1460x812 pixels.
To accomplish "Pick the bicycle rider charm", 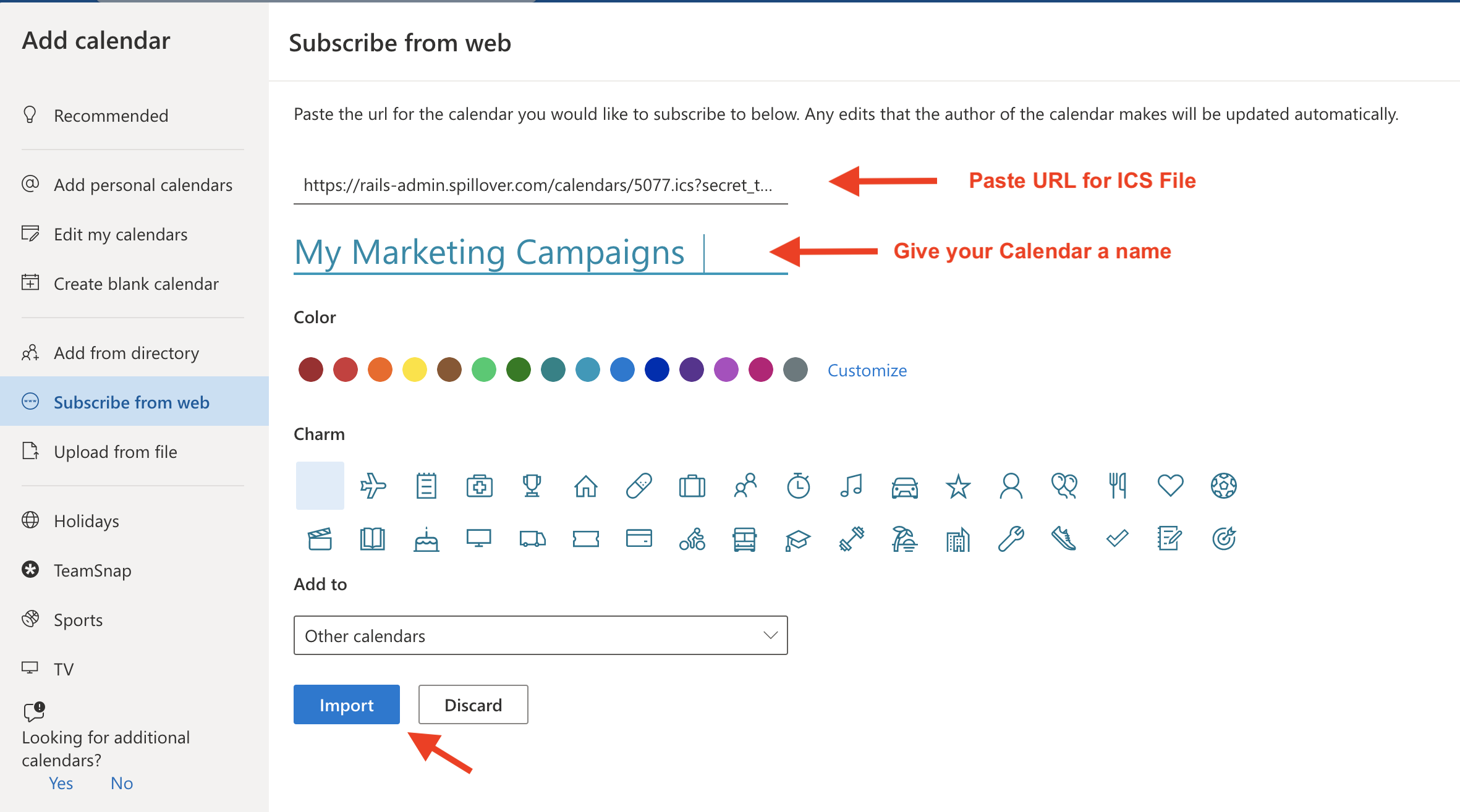I will point(692,539).
